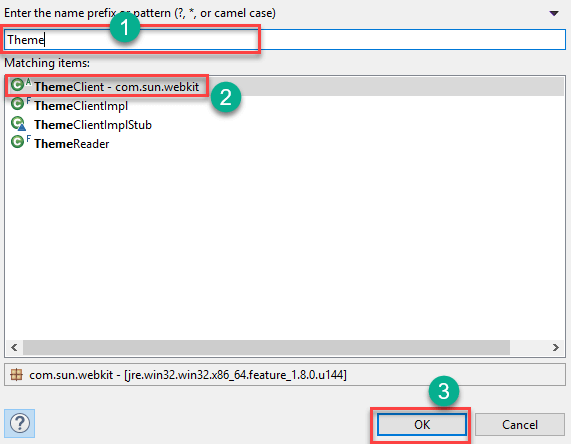Dismiss the dialog with Cancel
Screen dimensions: 571x444
(x=520, y=424)
